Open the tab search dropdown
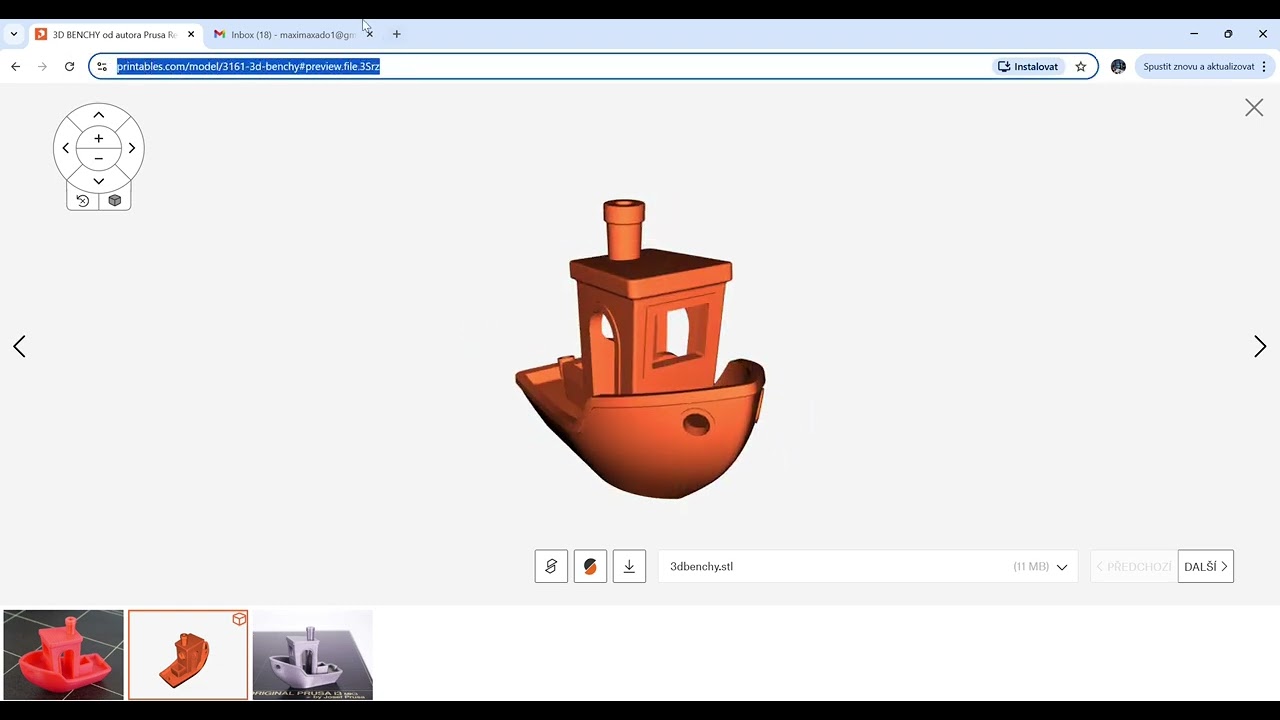 [x=14, y=34]
